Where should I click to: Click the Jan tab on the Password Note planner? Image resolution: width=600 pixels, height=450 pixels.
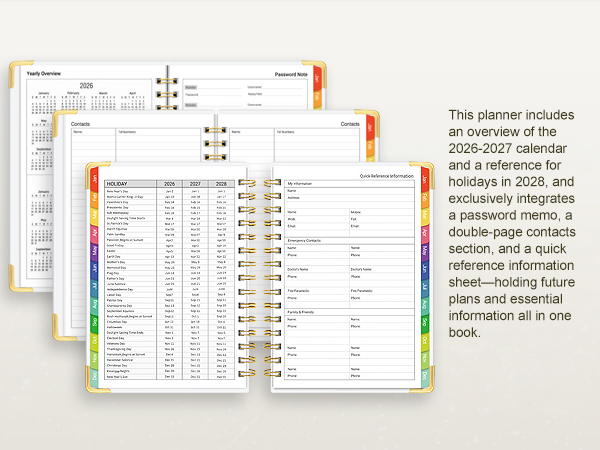[317, 78]
